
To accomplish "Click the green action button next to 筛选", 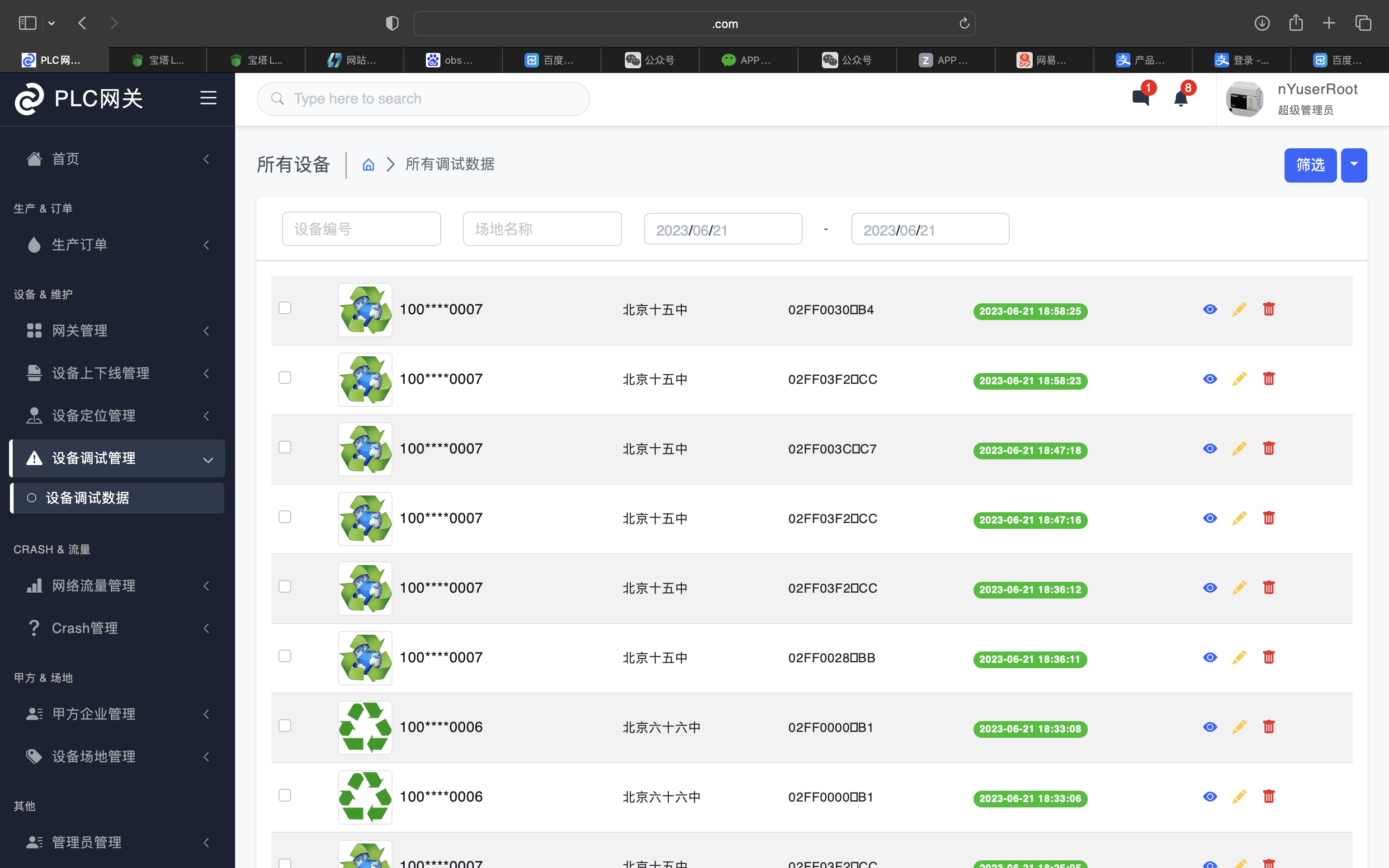I will tap(1354, 165).
